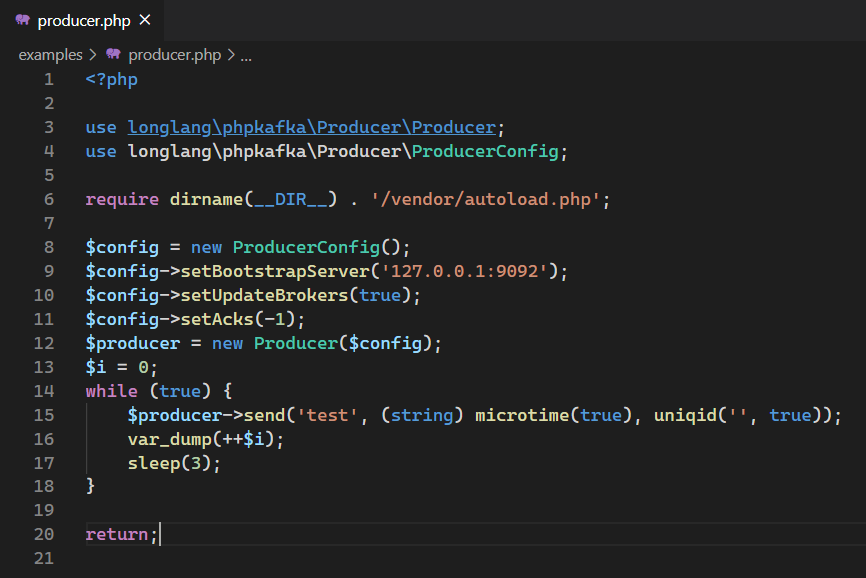
Task: Click the <?php opening tag
Action: pos(112,79)
